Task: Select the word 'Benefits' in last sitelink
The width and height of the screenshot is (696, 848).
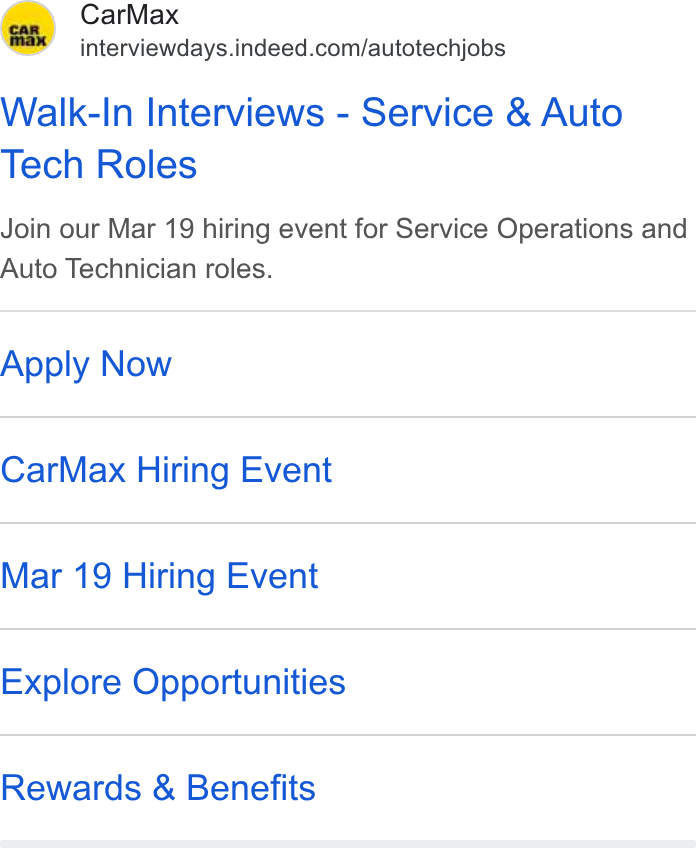Action: pos(251,788)
